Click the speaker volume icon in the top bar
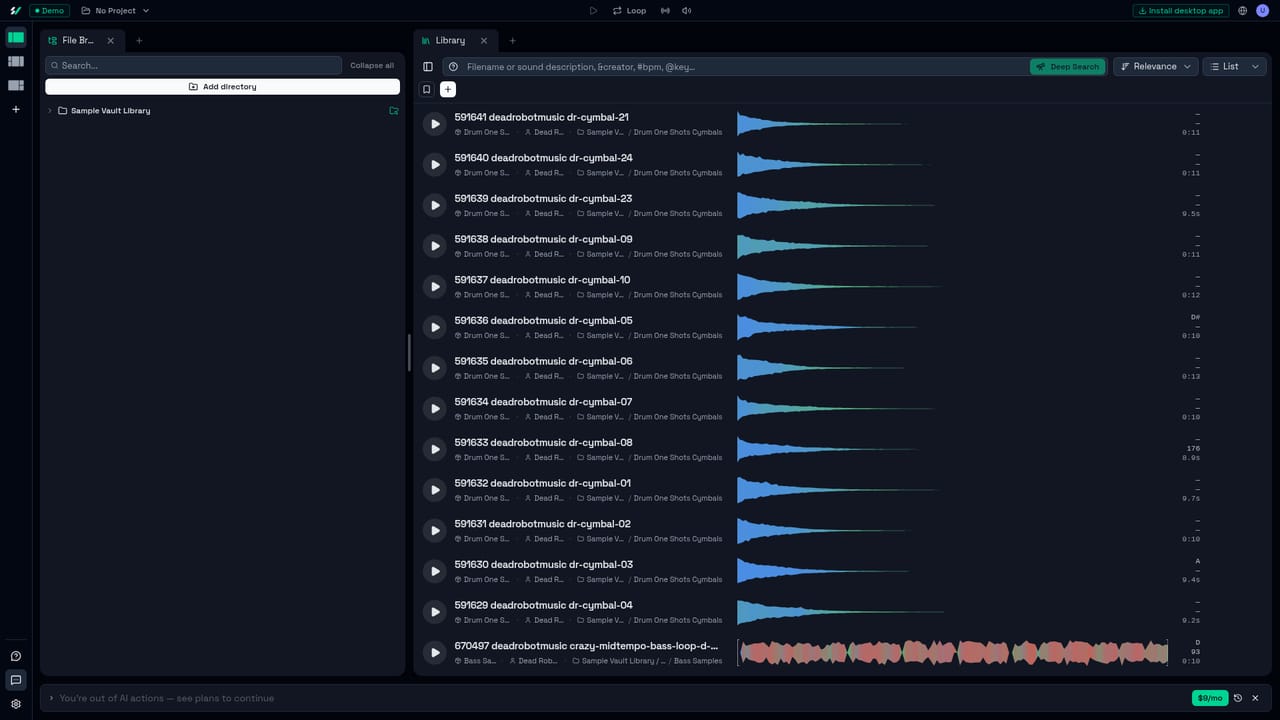This screenshot has width=1280, height=720. click(x=686, y=11)
